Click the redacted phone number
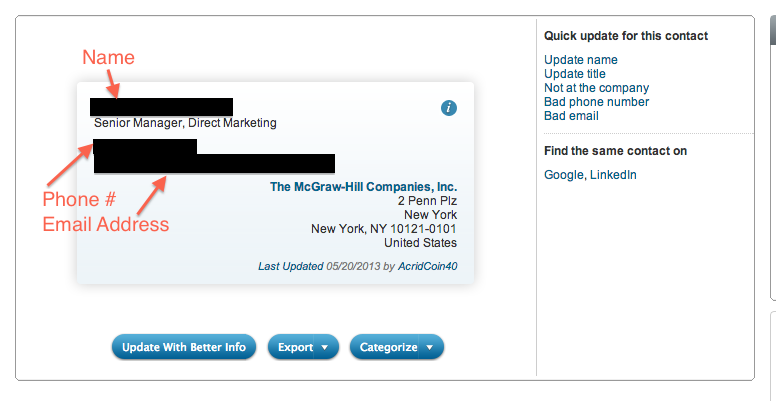 click(145, 147)
